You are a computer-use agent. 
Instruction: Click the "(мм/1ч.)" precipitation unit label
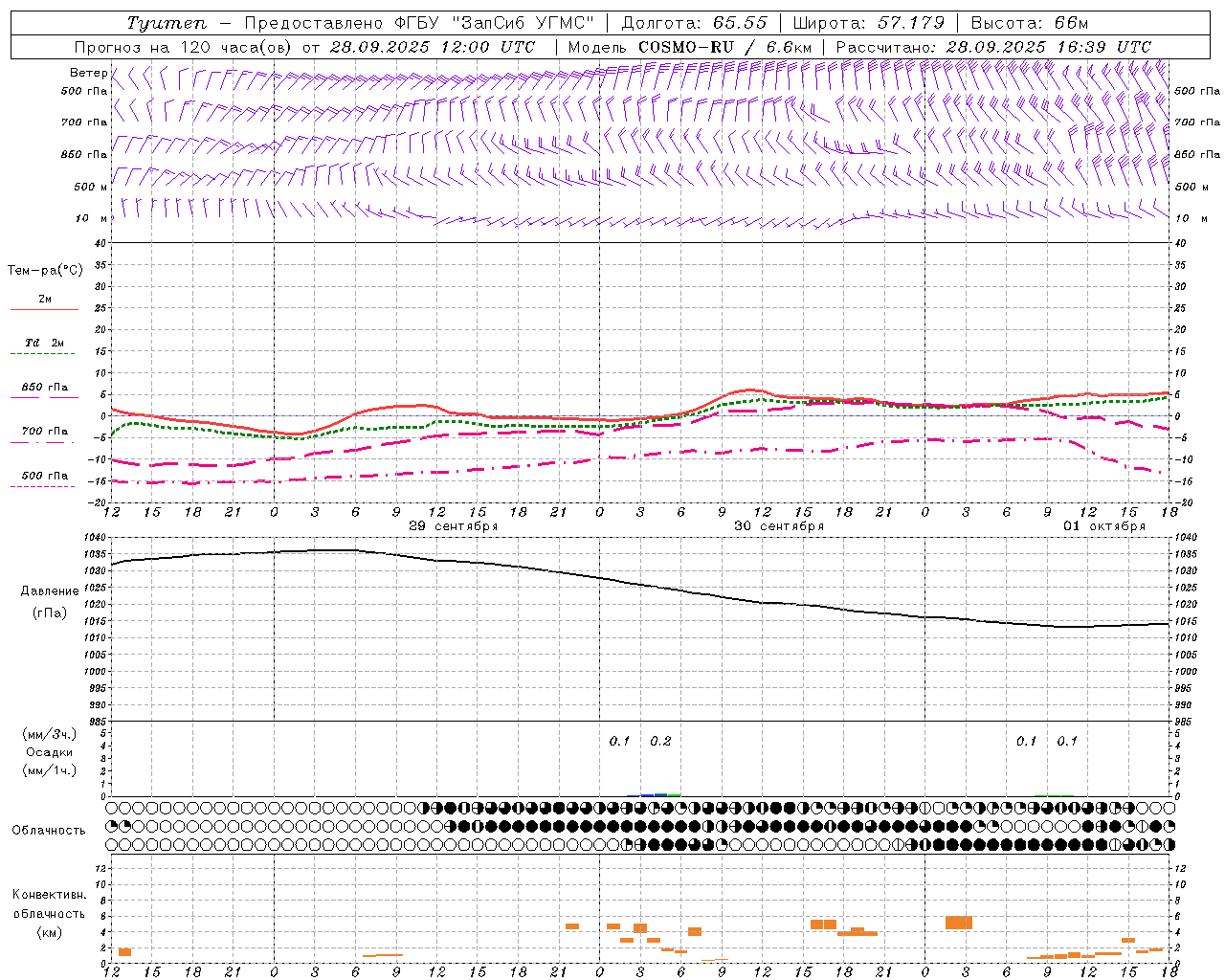[50, 770]
